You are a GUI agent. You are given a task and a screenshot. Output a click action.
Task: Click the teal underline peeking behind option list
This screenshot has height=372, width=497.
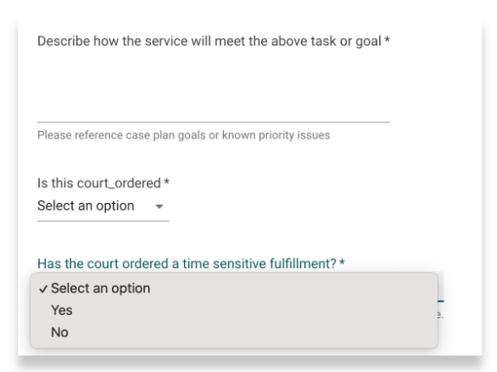click(441, 301)
